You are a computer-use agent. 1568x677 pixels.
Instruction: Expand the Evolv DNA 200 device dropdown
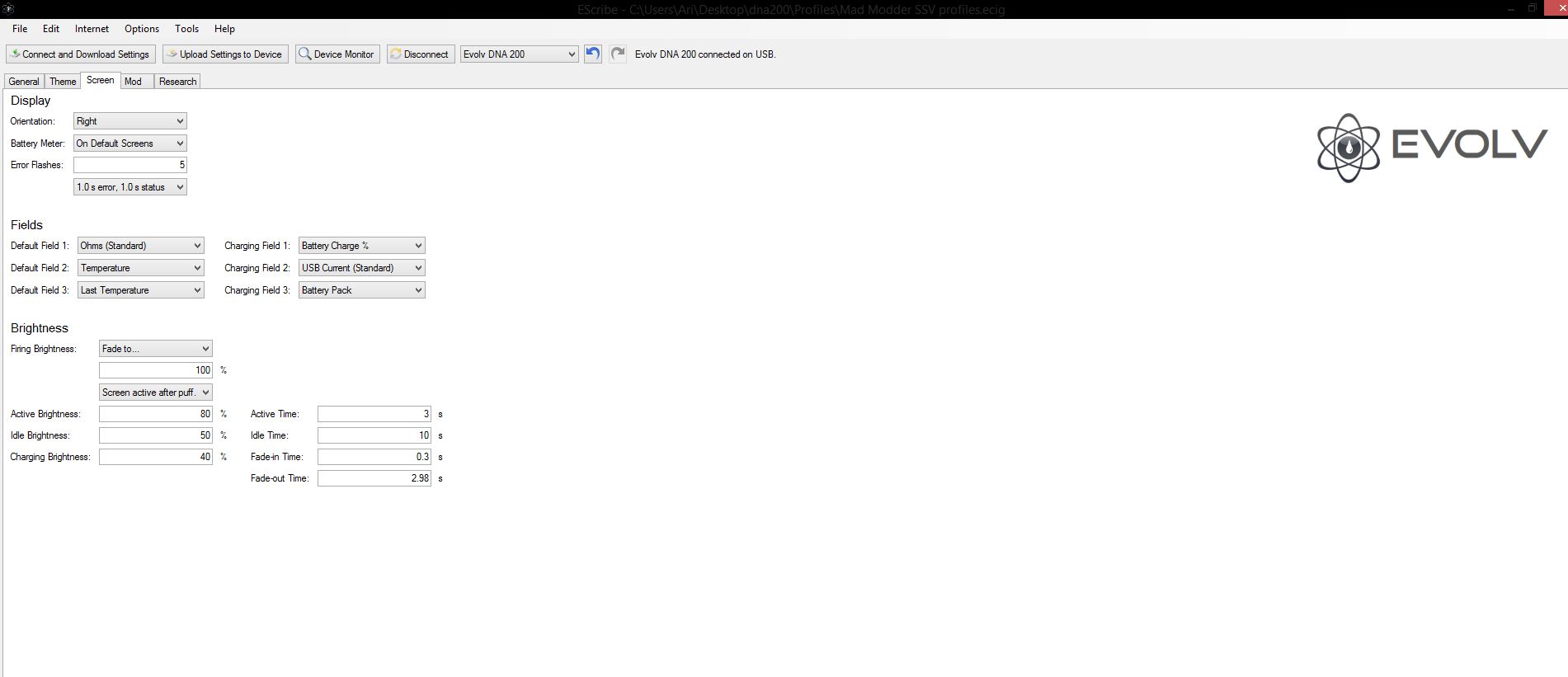coord(519,54)
